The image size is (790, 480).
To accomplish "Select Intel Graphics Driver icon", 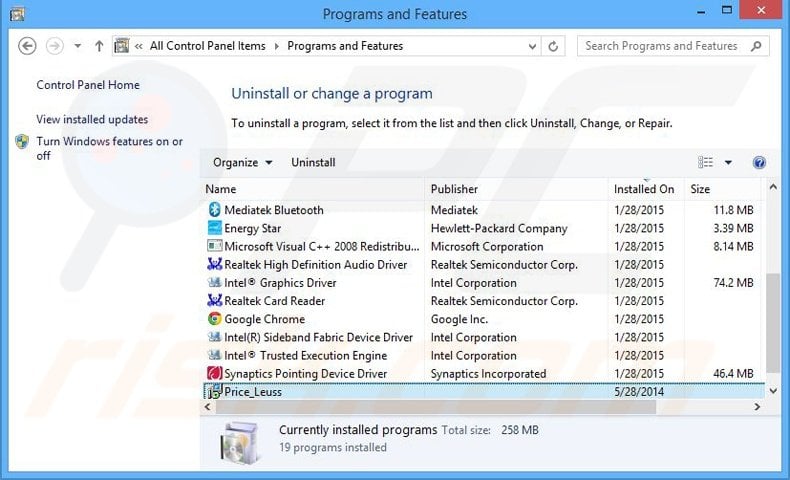I will click(x=215, y=282).
